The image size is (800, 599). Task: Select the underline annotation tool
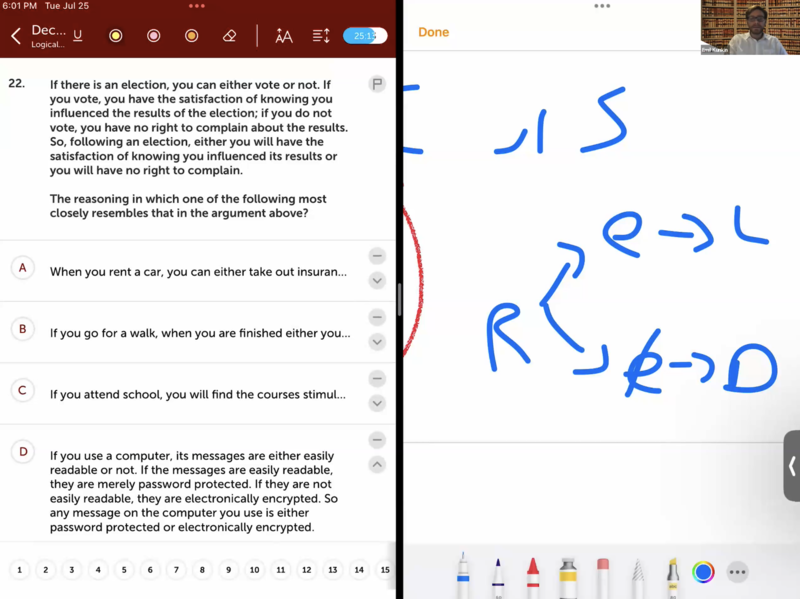[x=78, y=36]
